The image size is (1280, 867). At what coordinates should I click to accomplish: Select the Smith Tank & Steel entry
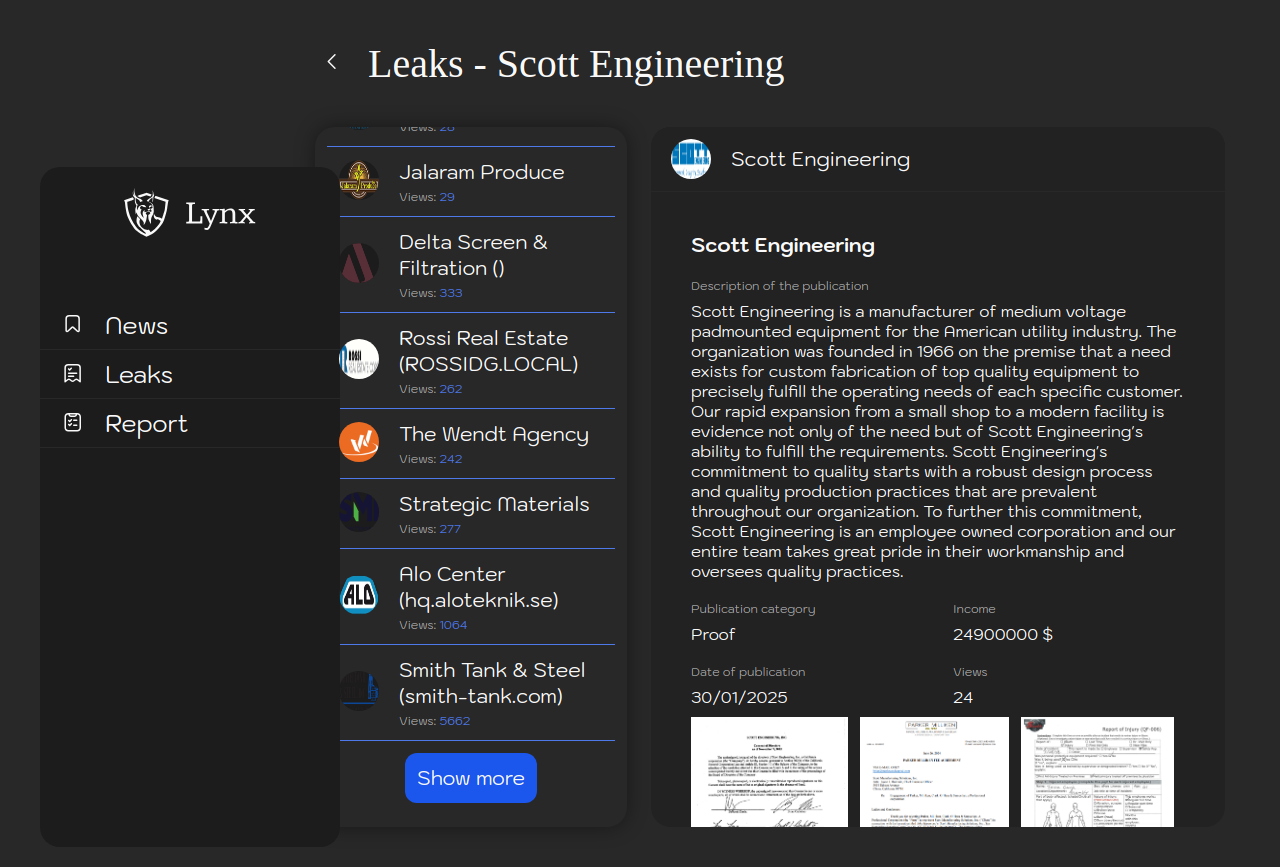[491, 683]
